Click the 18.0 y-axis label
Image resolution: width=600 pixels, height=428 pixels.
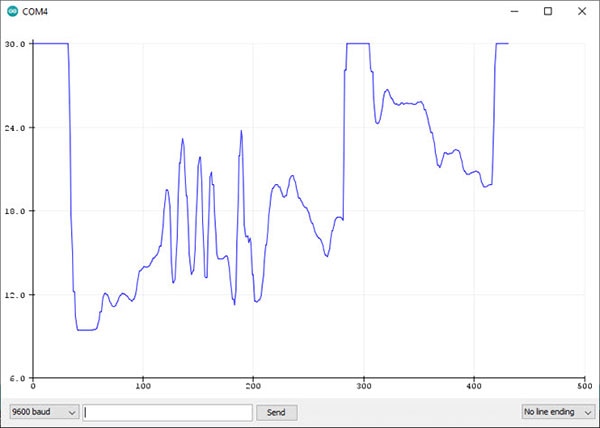15,211
